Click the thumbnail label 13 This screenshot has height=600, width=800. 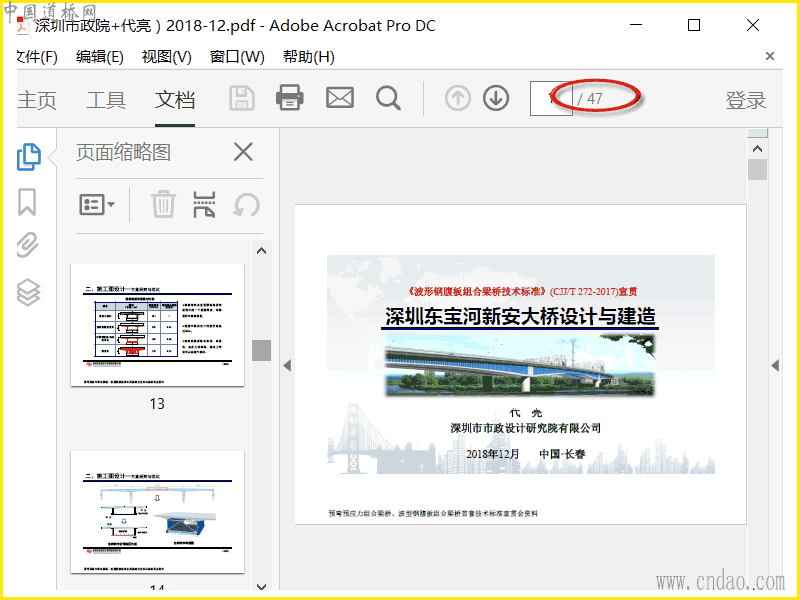[x=157, y=404]
